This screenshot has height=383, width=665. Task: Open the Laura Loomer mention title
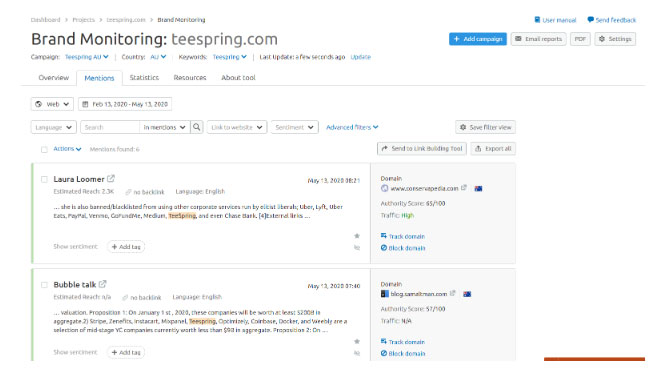coord(79,179)
